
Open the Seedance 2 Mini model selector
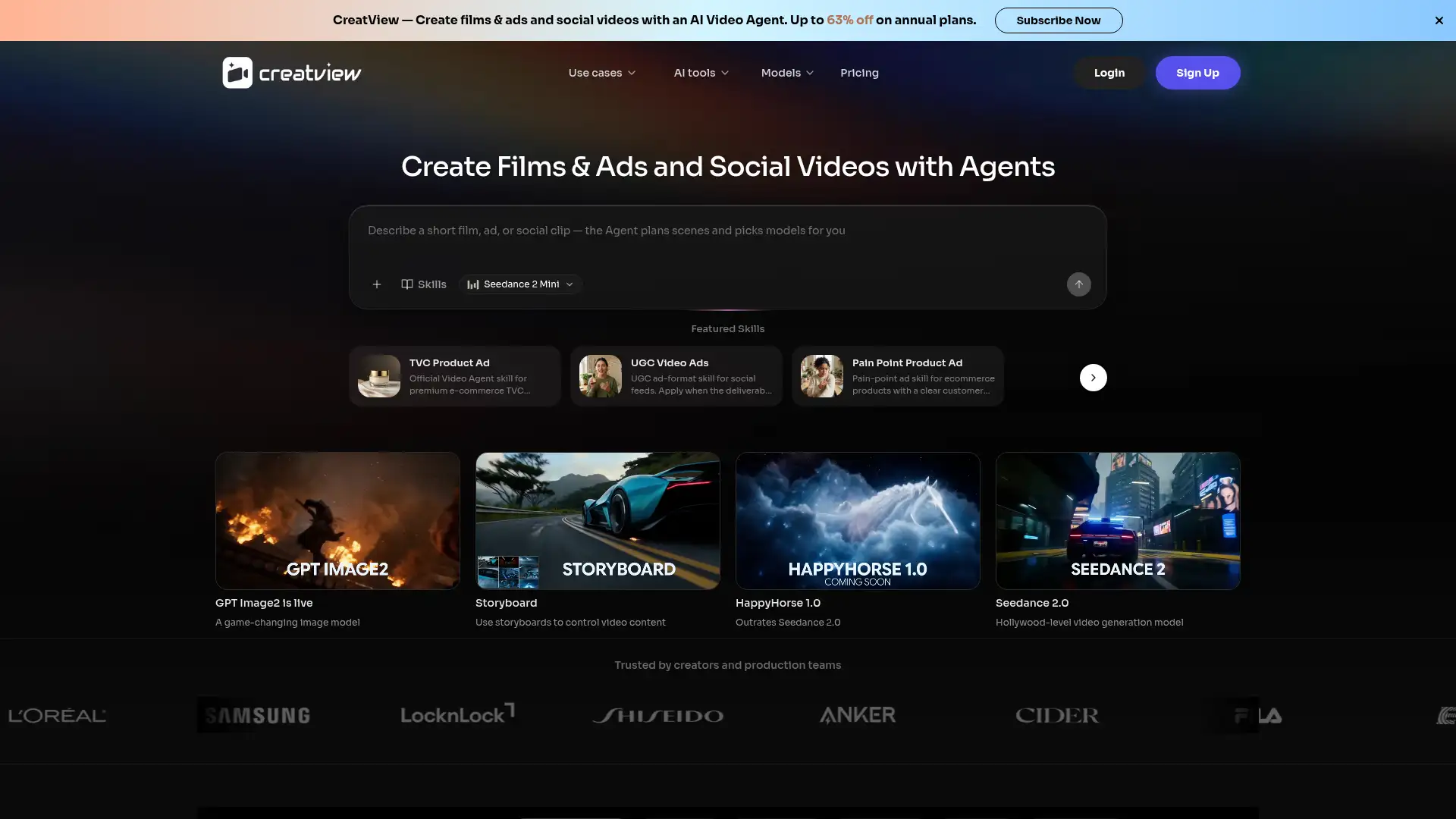[x=520, y=284]
